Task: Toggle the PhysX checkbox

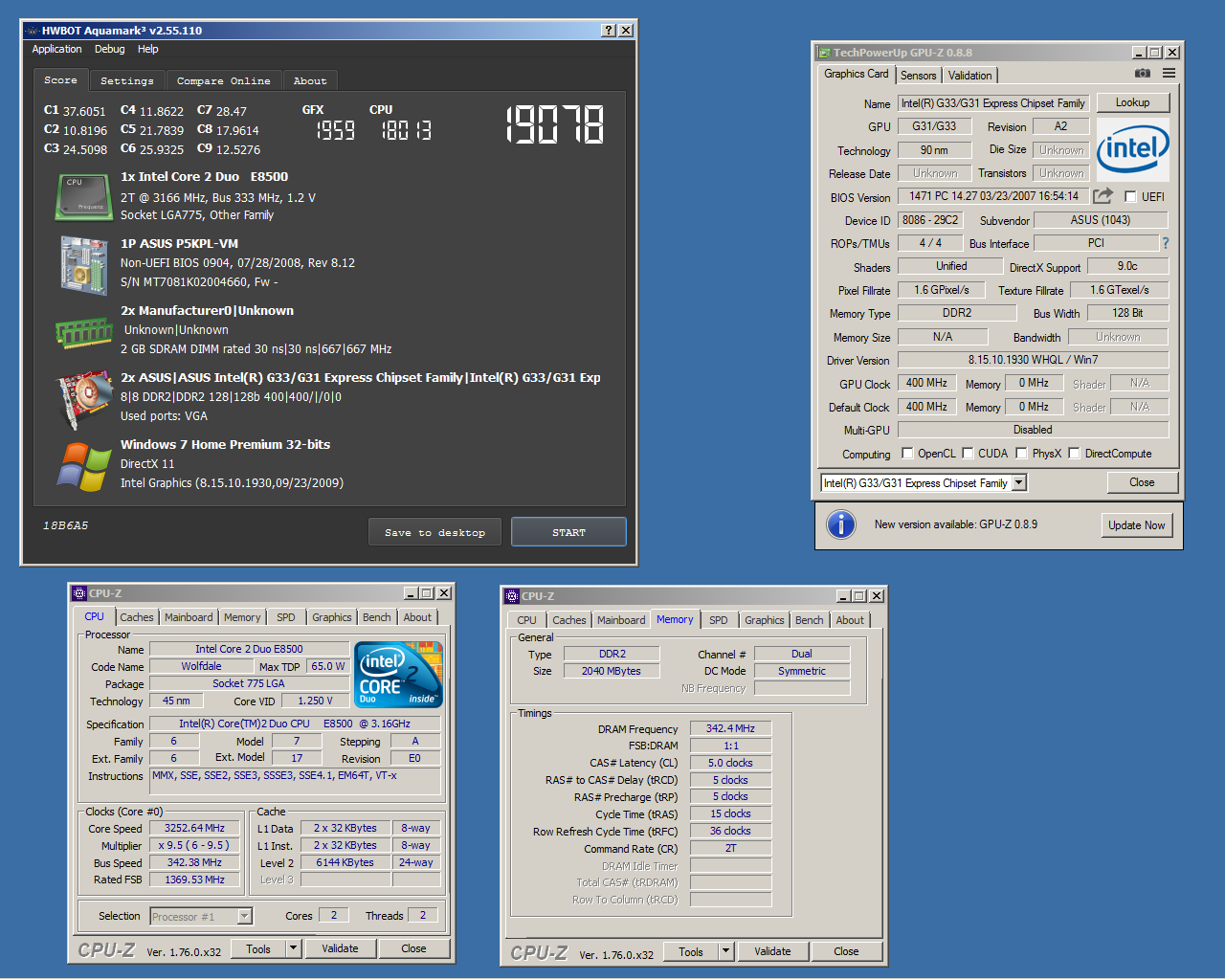Action: pos(1021,454)
